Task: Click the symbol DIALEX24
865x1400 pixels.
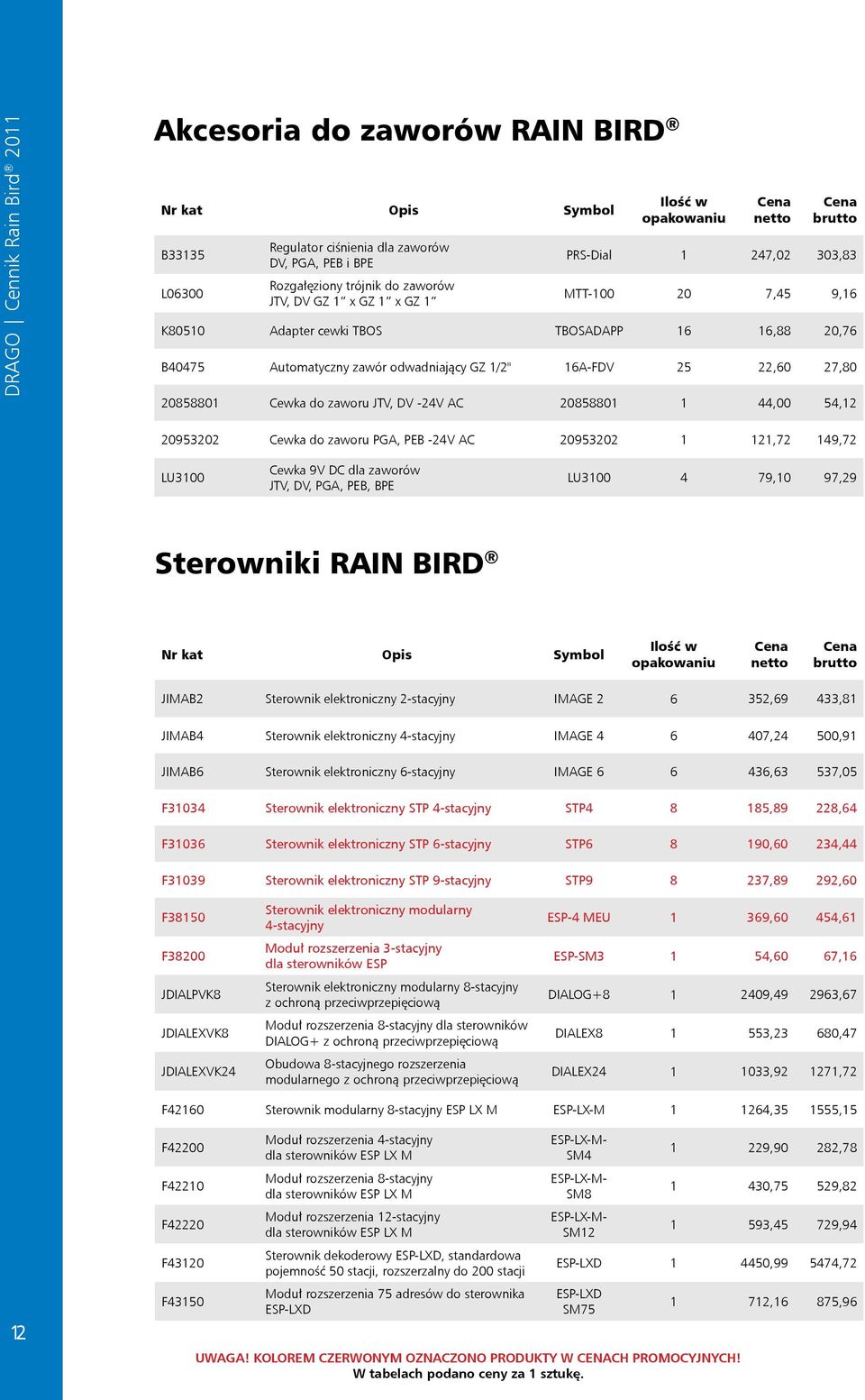Action: 578,1072
